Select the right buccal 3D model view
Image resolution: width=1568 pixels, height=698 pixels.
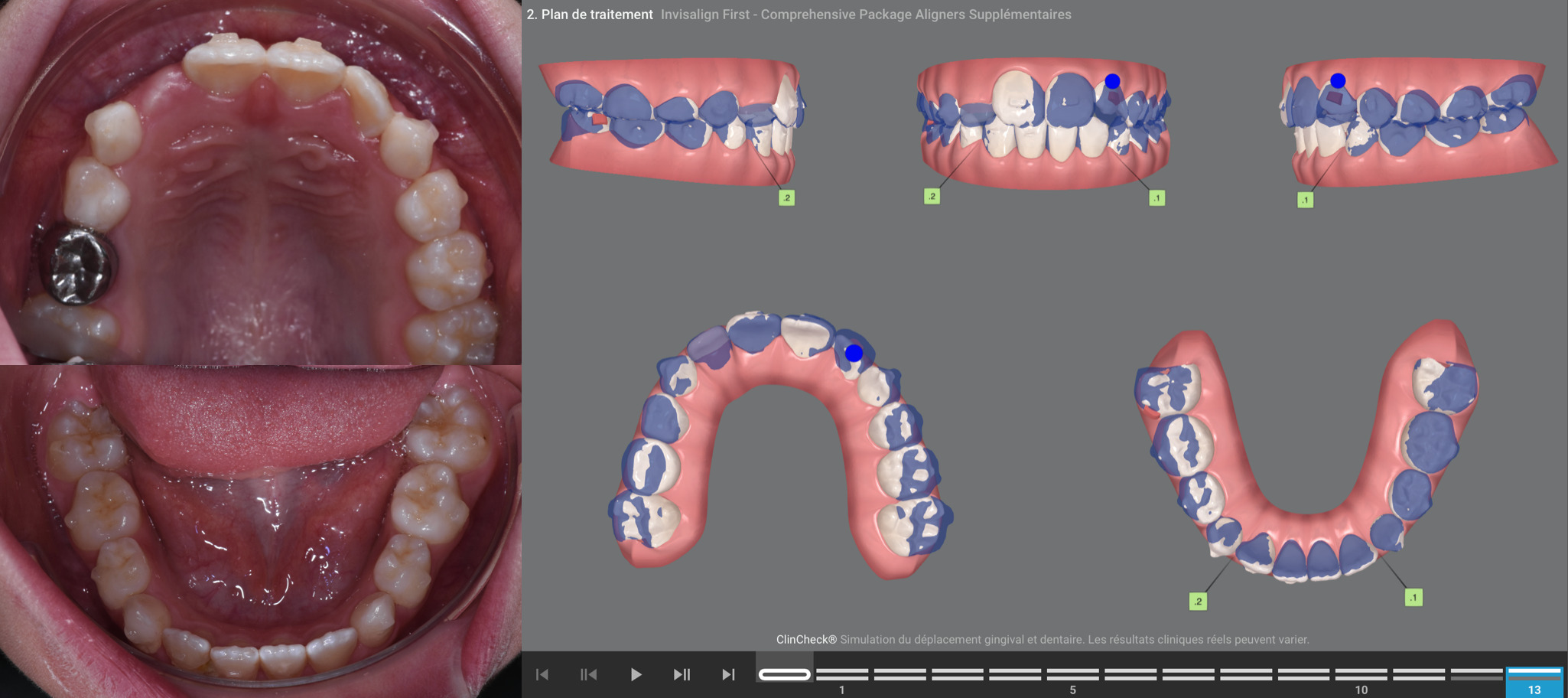pos(672,121)
